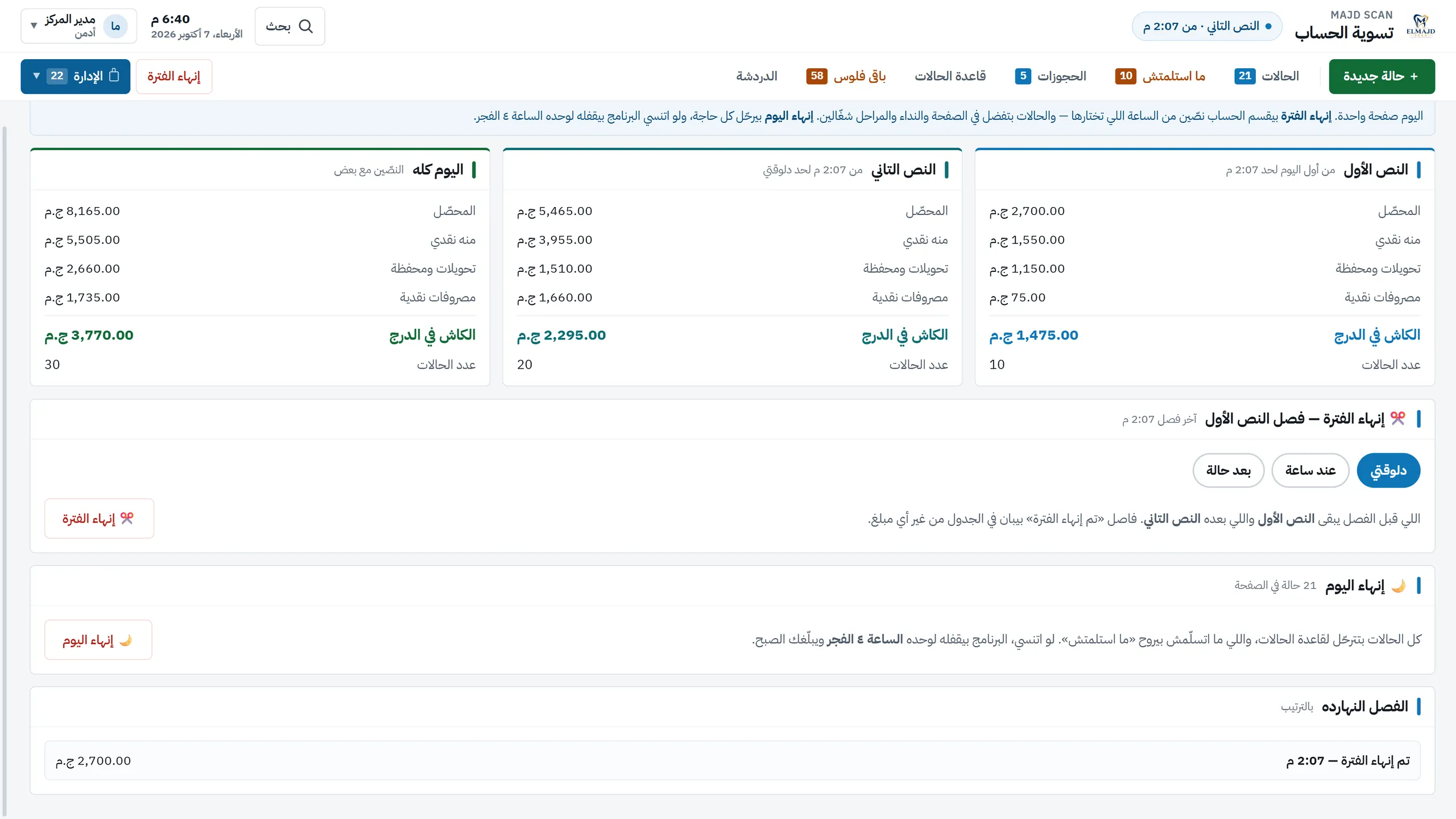Viewport: 1456px width, 819px height.
Task: Open the الحجوزات tab
Action: pos(1051,76)
